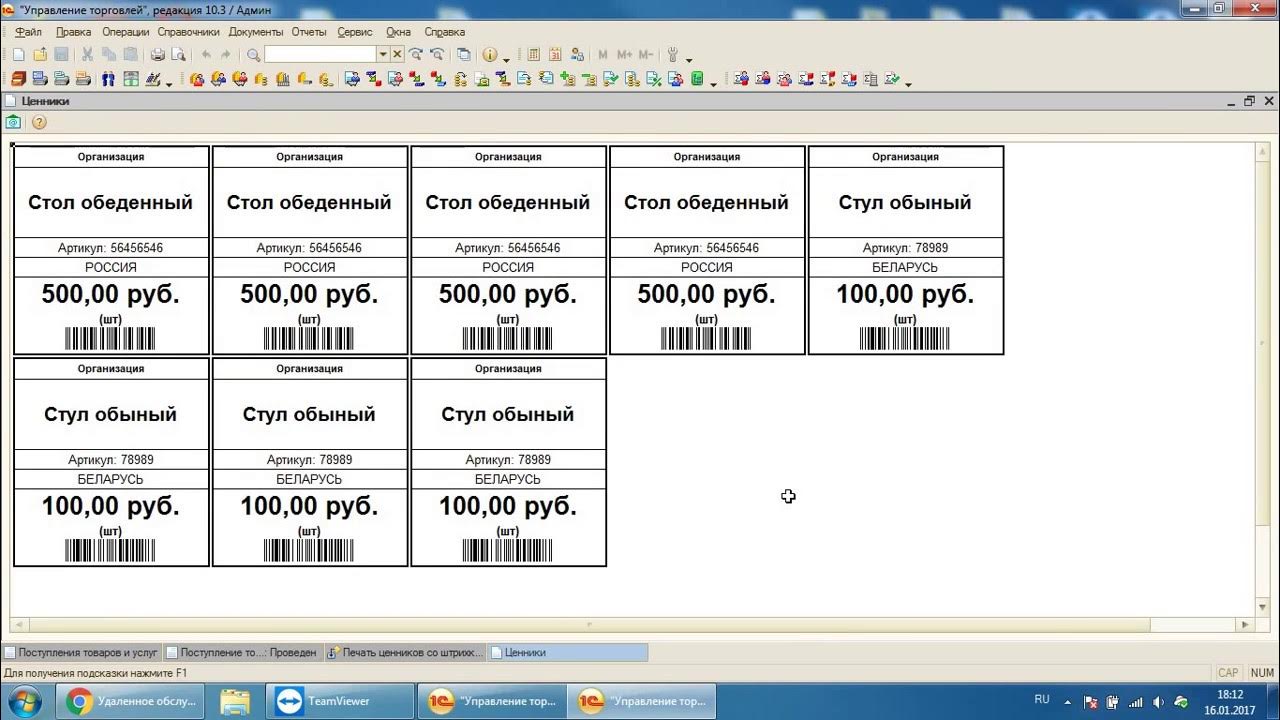The width and height of the screenshot is (1280, 720).
Task: Select the Ценники tab in window bar
Action: (x=567, y=652)
